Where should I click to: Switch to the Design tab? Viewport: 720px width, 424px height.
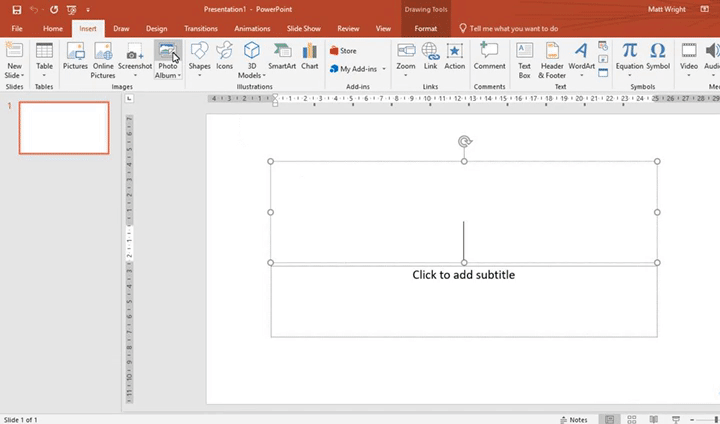(x=156, y=29)
